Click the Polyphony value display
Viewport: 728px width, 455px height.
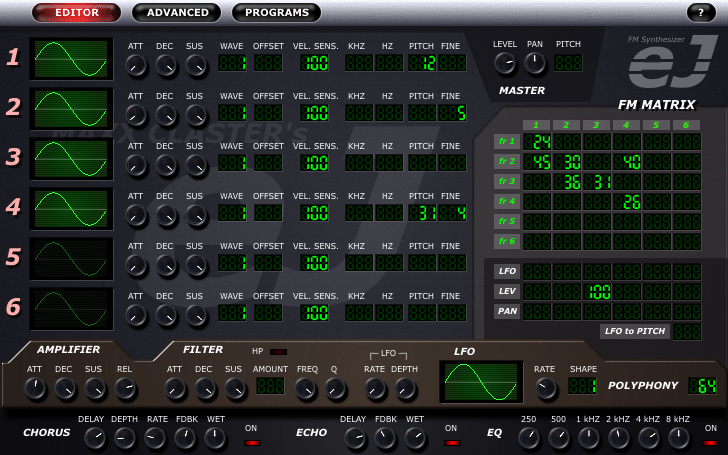click(702, 386)
